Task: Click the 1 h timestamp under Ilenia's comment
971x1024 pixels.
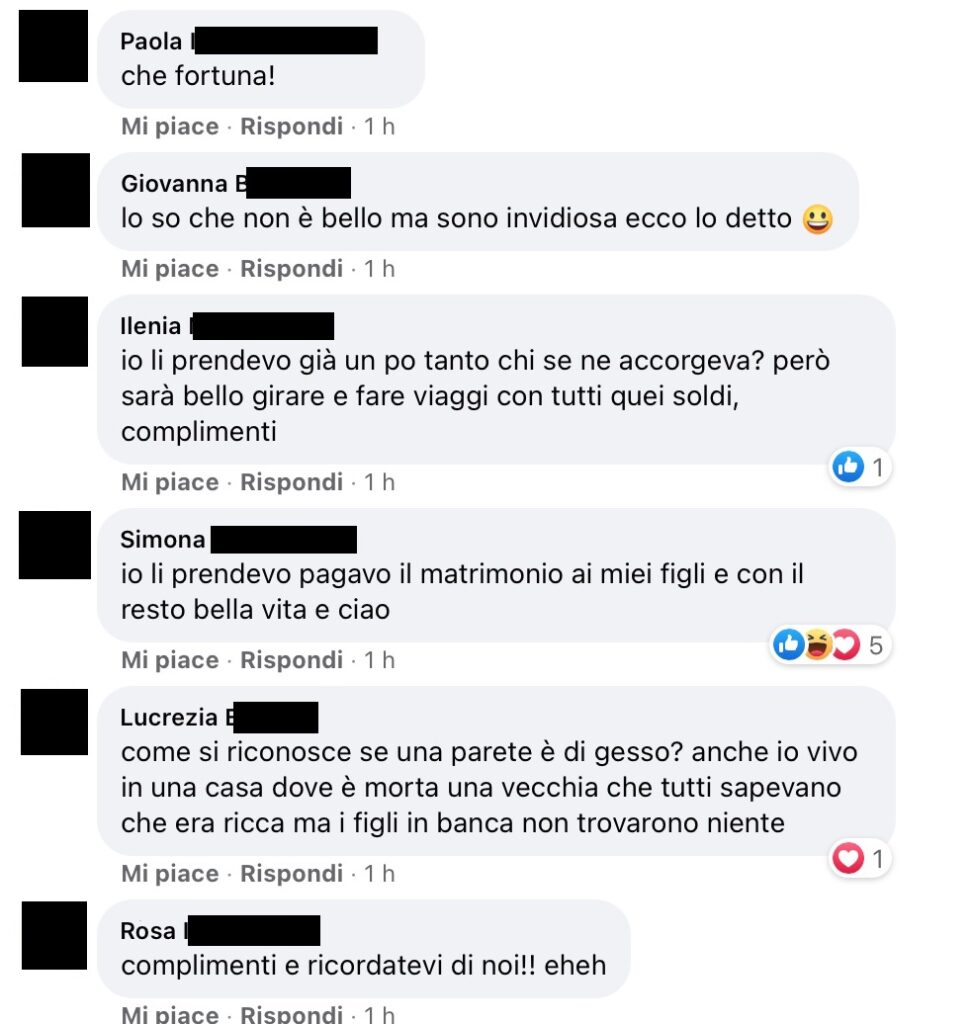Action: coord(379,482)
